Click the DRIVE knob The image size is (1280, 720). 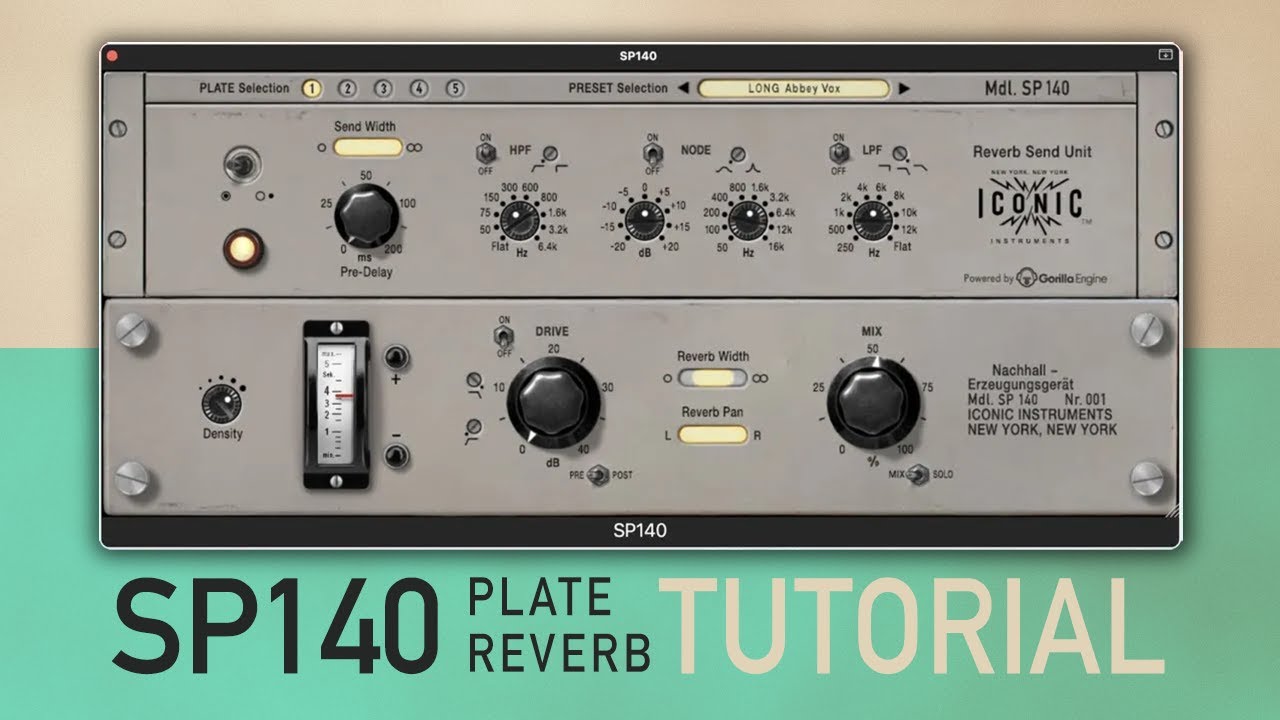[553, 404]
